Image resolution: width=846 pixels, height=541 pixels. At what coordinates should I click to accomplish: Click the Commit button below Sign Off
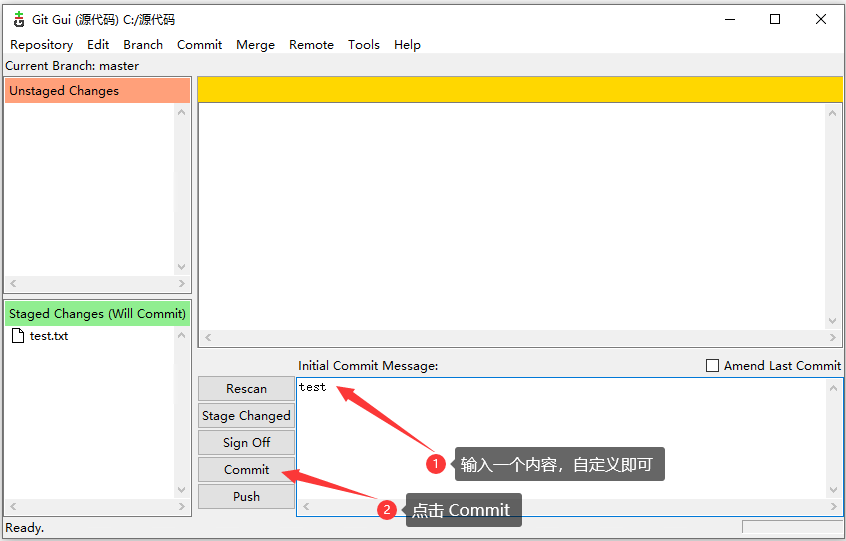point(247,470)
